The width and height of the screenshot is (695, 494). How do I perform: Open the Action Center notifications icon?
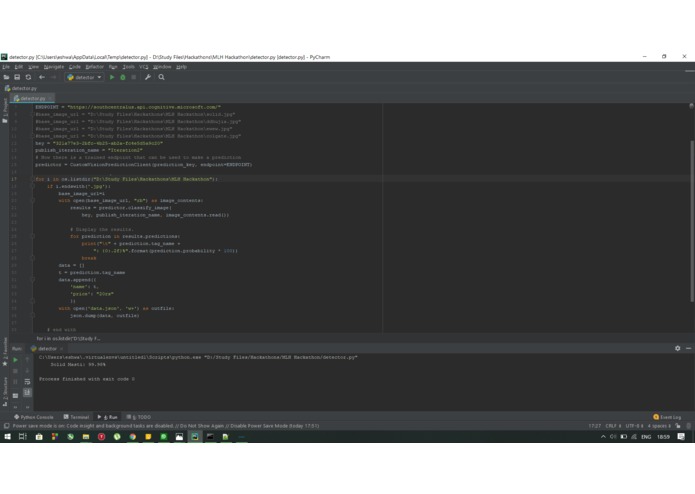[681, 437]
